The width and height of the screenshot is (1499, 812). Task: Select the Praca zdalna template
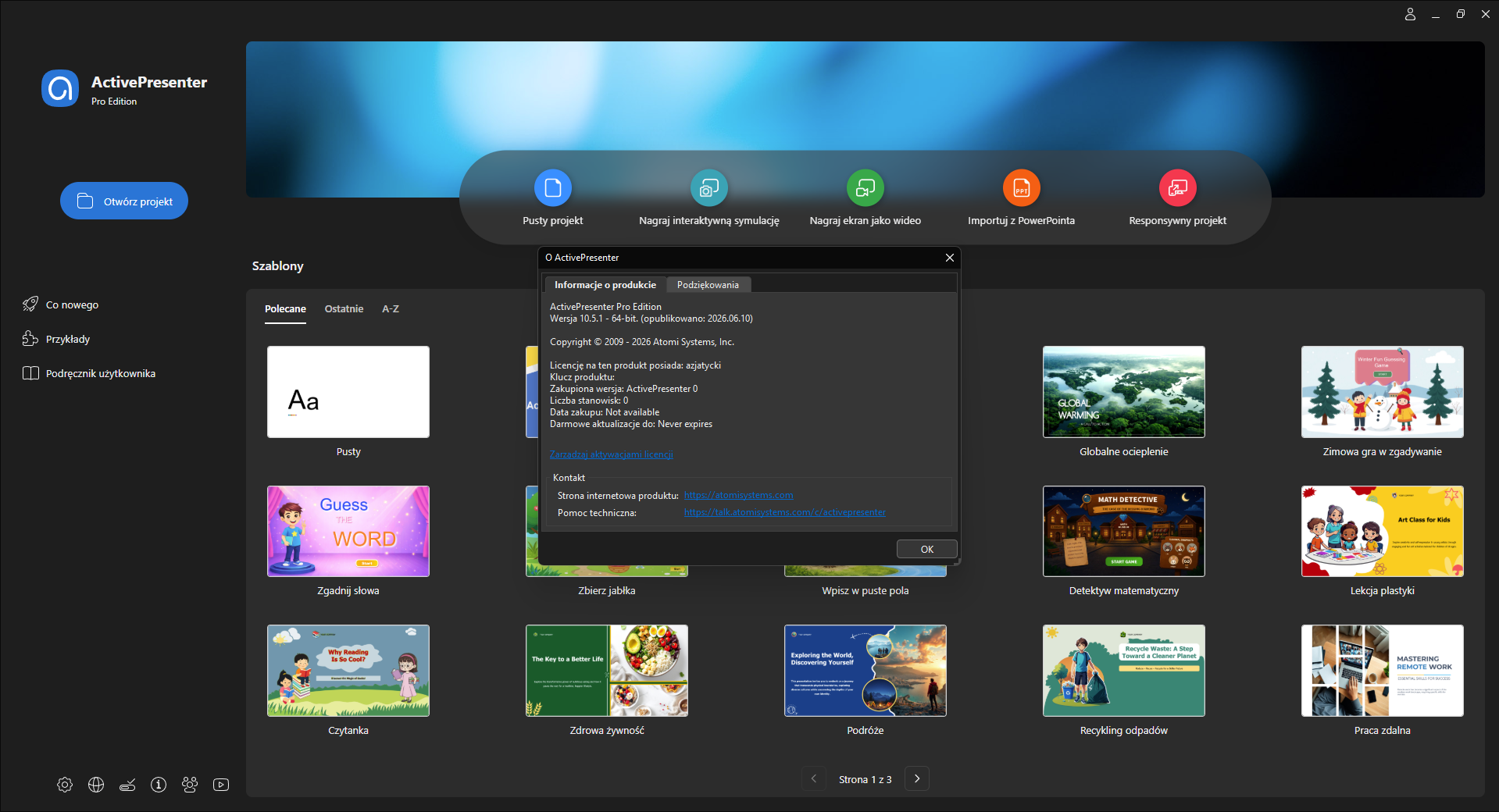[x=1383, y=671]
